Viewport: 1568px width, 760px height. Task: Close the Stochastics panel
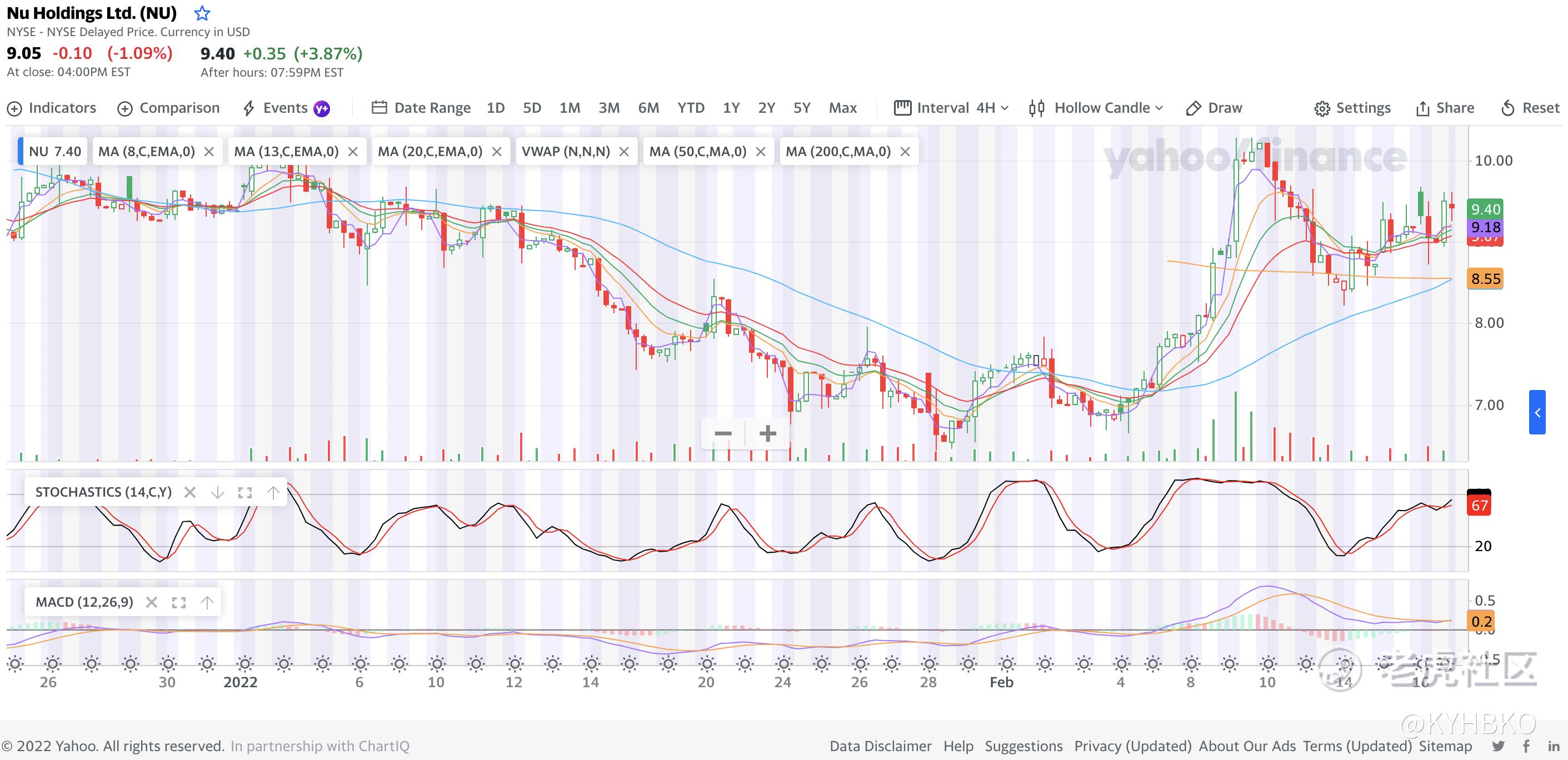click(x=190, y=492)
